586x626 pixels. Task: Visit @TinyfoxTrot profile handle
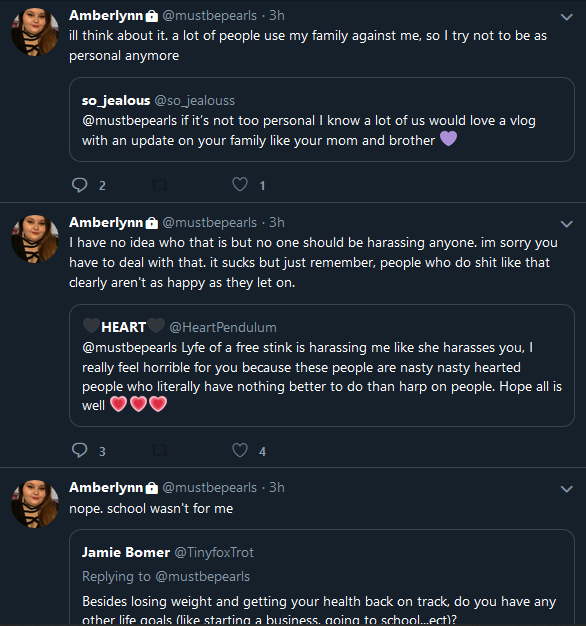214,553
